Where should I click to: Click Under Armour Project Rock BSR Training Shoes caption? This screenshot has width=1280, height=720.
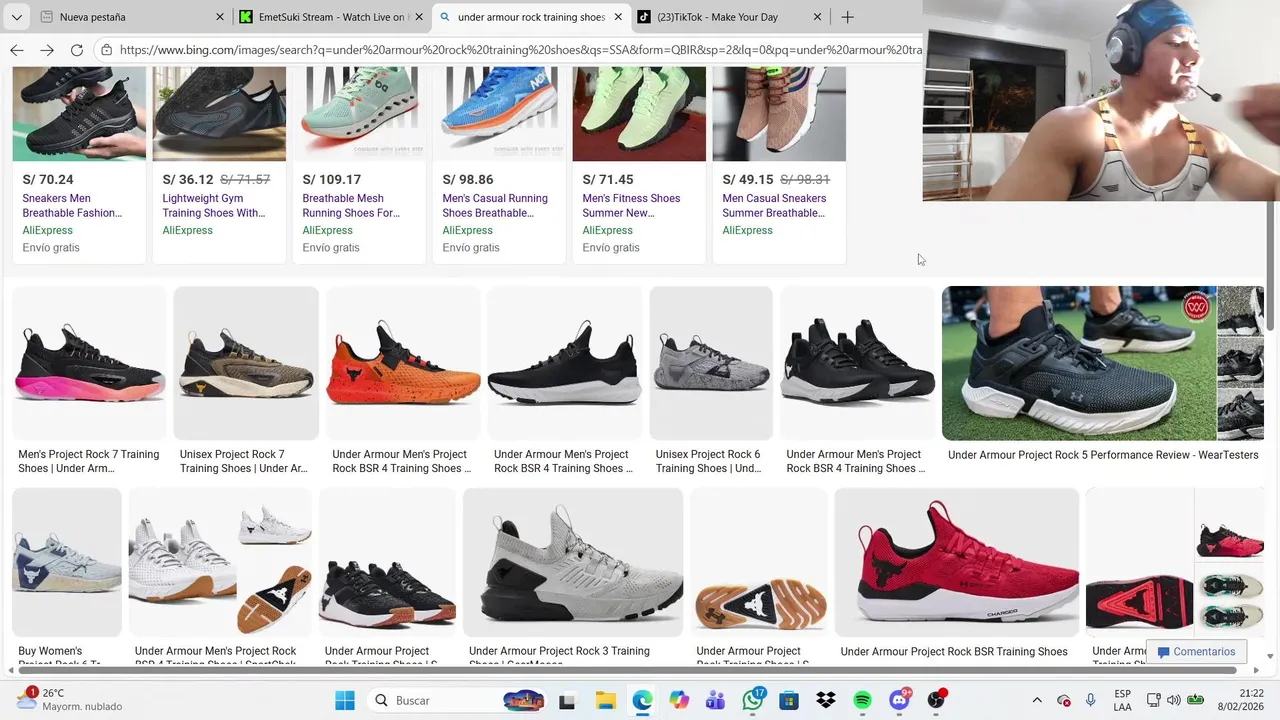(x=954, y=652)
